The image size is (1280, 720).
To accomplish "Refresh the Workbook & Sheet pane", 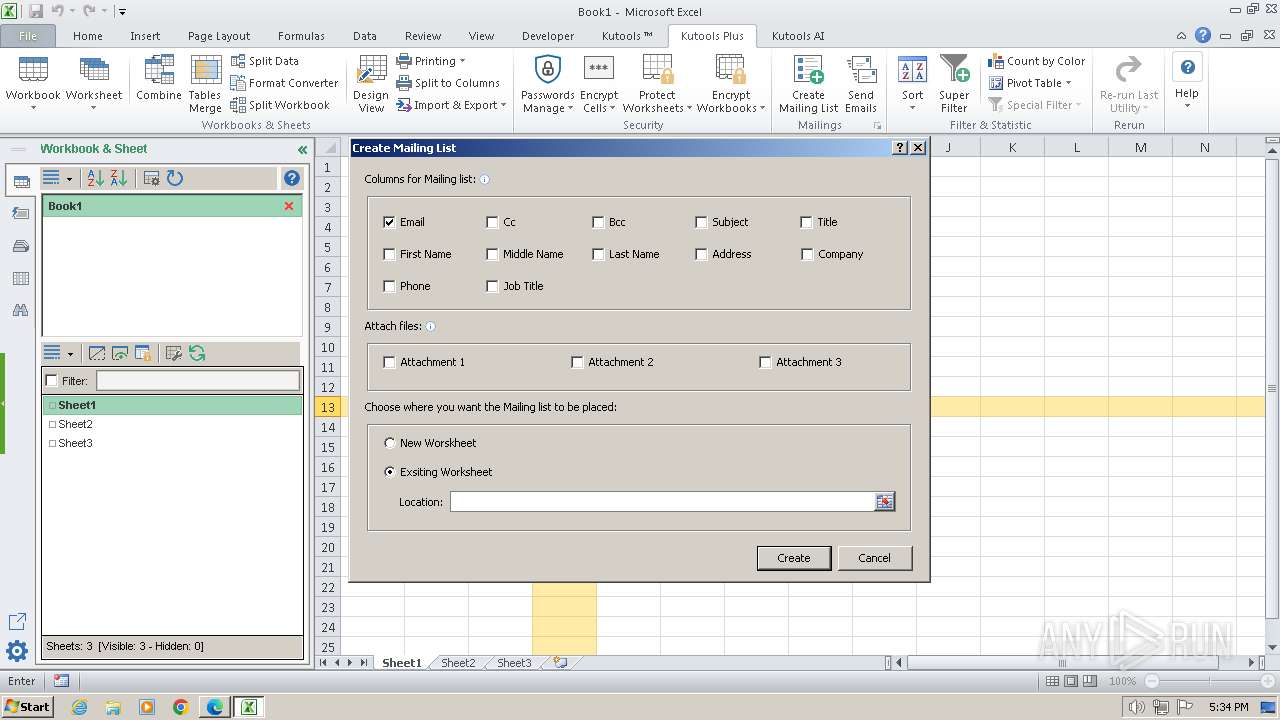I will pyautogui.click(x=175, y=178).
